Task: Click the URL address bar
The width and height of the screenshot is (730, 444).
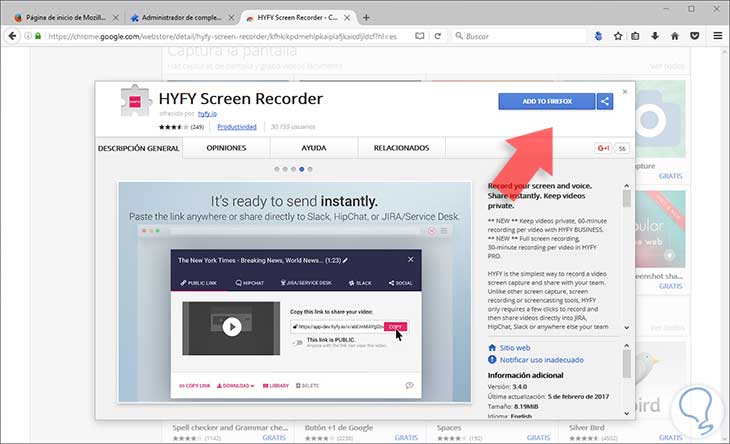Action: 223,36
